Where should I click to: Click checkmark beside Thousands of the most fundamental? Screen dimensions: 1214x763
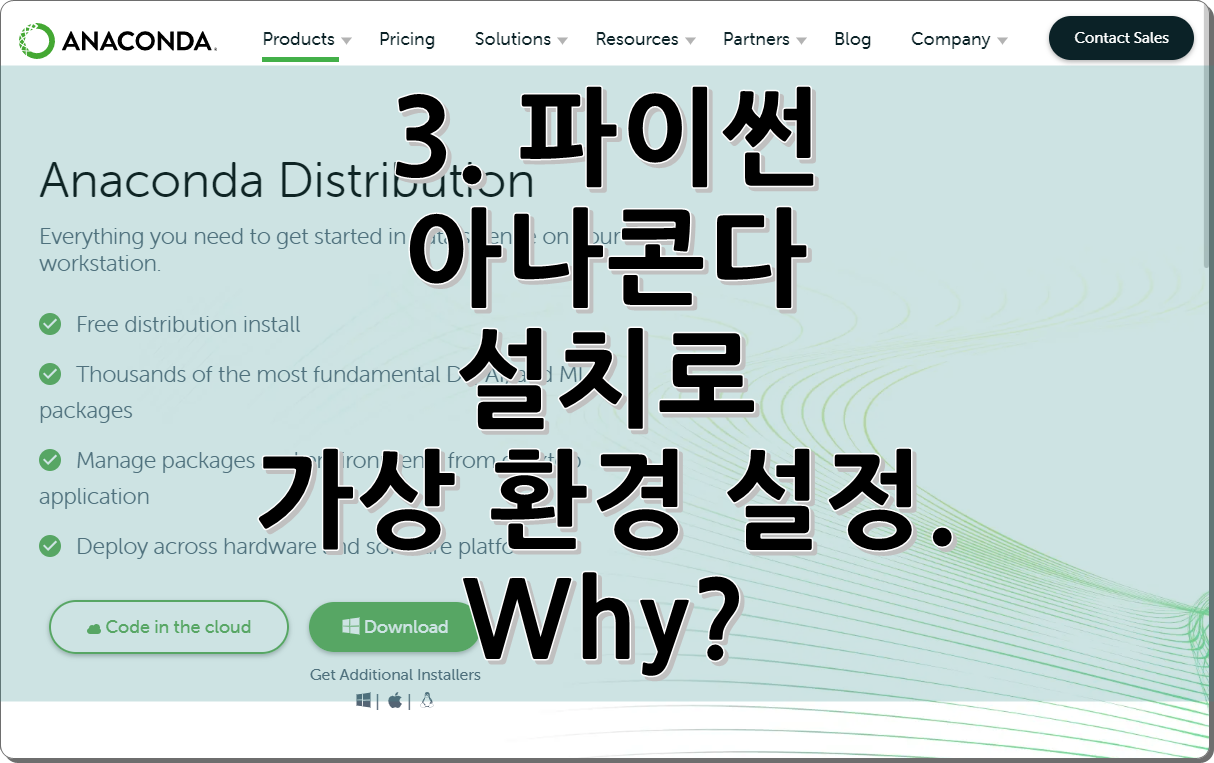click(50, 374)
